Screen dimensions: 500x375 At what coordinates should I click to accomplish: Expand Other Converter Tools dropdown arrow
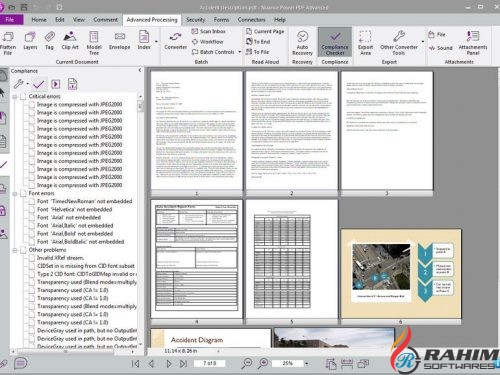pyautogui.click(x=423, y=42)
